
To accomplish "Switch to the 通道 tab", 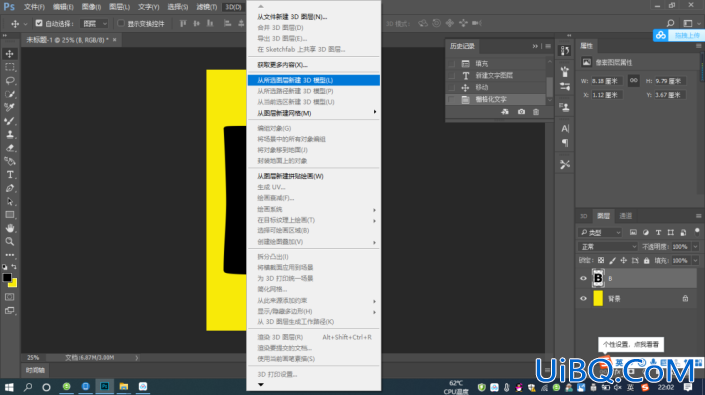I will [625, 216].
